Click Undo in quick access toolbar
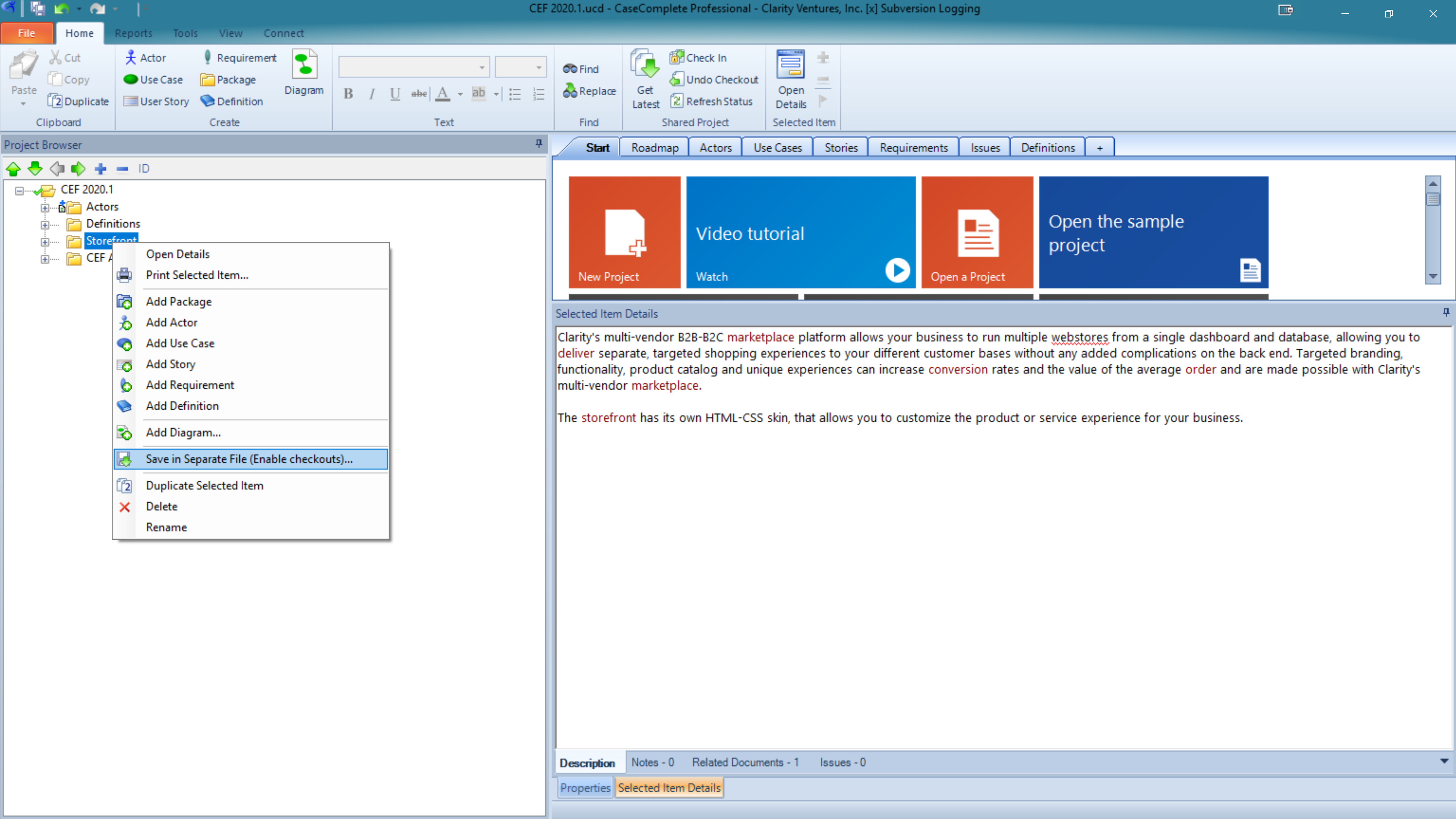Image resolution: width=1456 pixels, height=819 pixels. tap(61, 8)
